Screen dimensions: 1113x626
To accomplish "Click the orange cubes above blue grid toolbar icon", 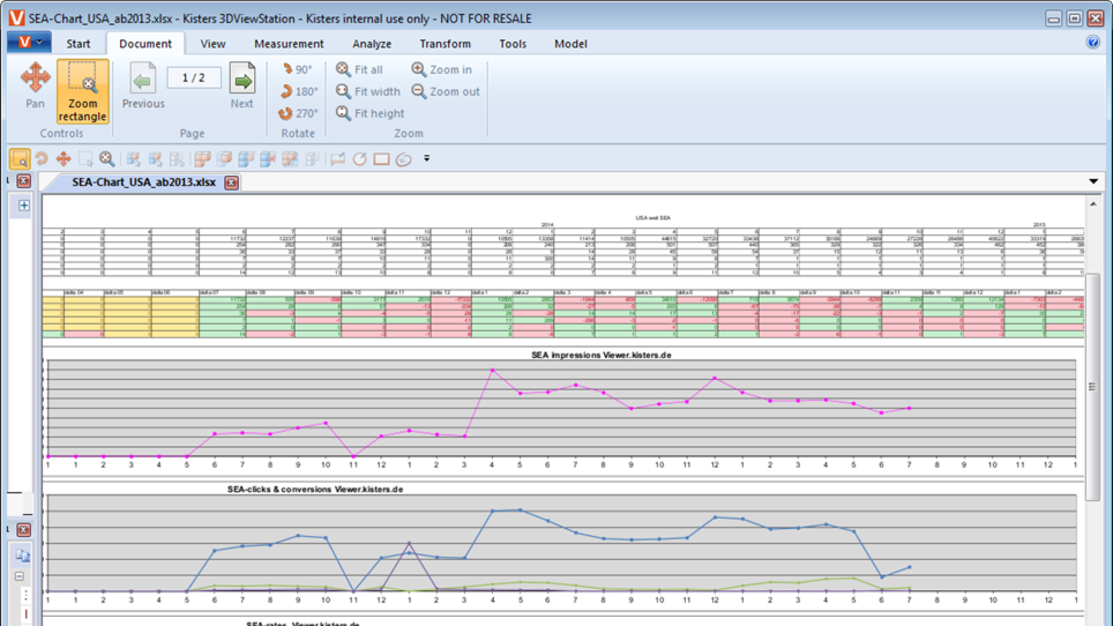I will point(290,159).
